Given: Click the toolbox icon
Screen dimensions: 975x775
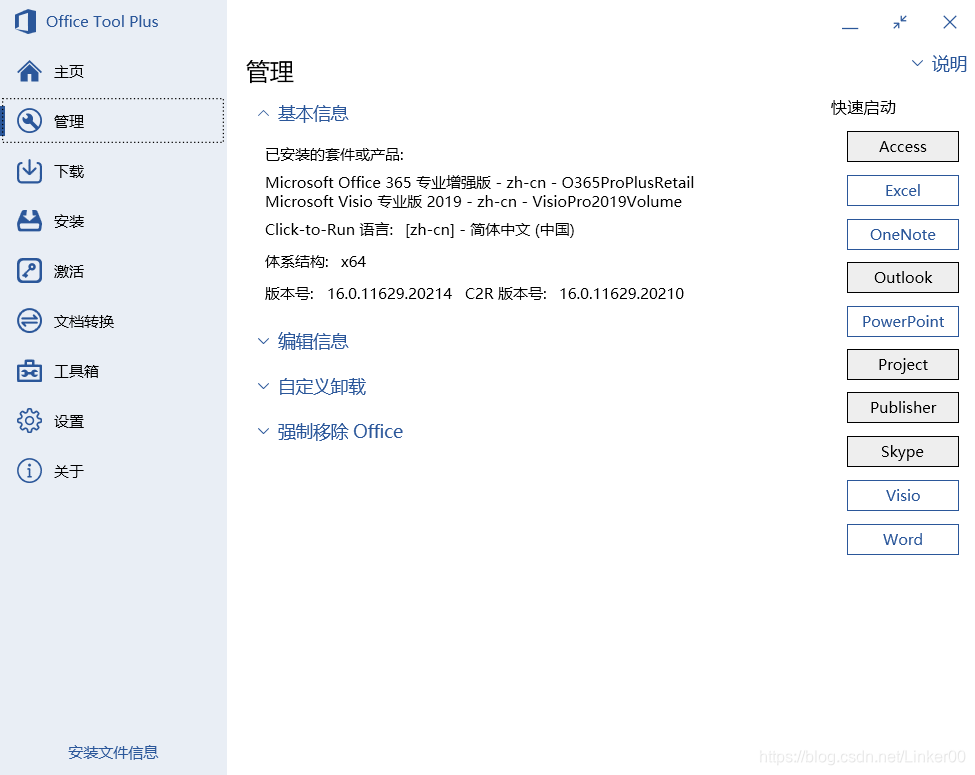Looking at the screenshot, I should pos(29,371).
